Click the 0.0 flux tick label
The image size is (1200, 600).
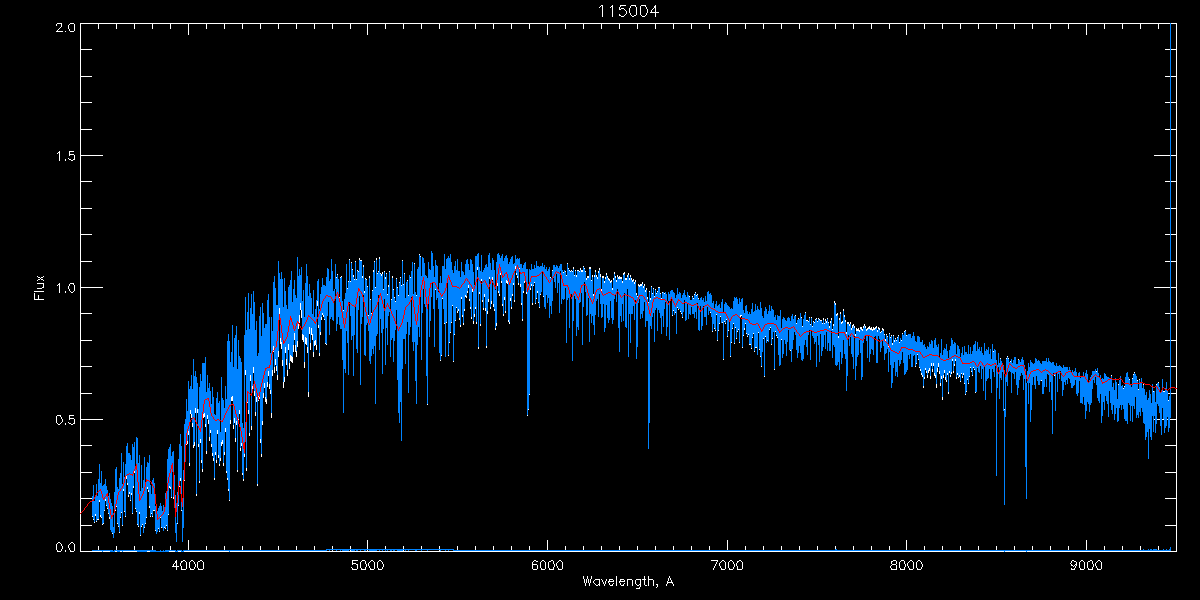click(65, 547)
